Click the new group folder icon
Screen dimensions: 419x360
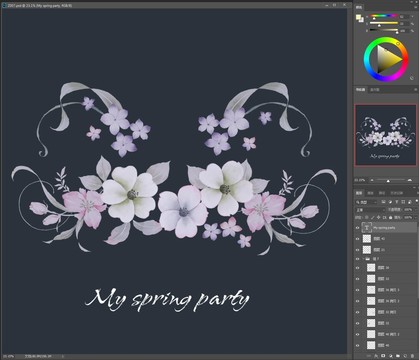(x=398, y=356)
